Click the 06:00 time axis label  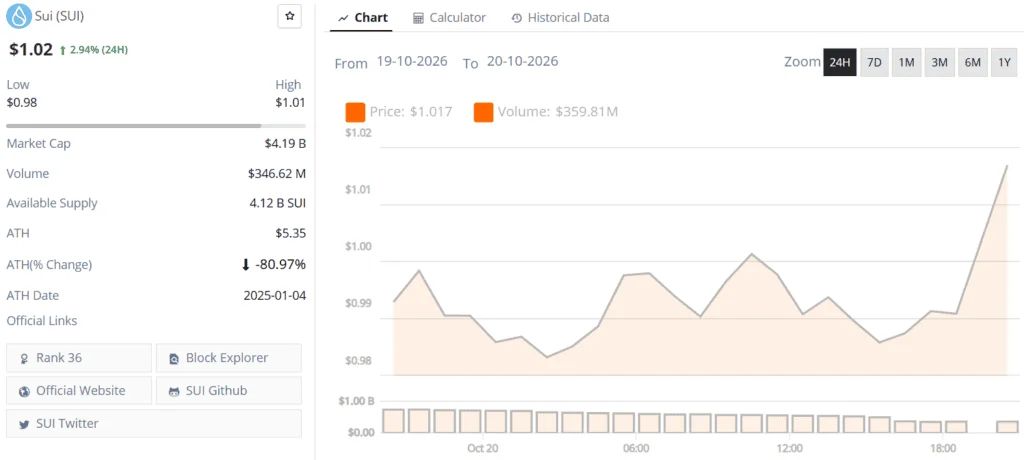click(636, 449)
